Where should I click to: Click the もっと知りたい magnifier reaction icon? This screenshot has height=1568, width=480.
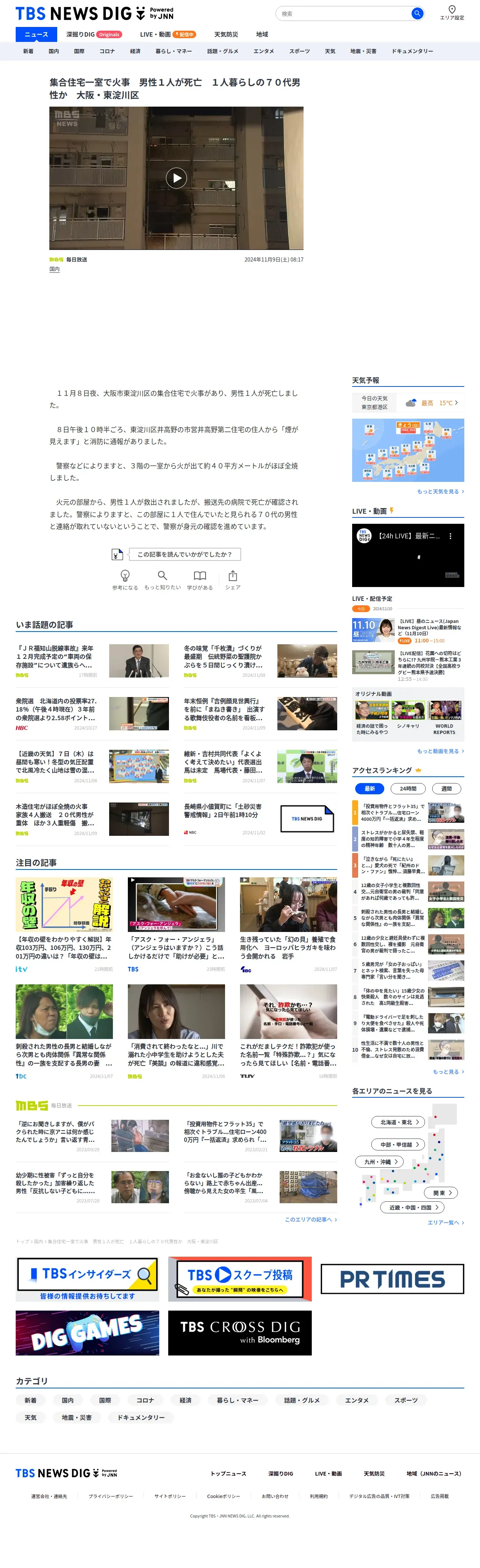coord(163,575)
